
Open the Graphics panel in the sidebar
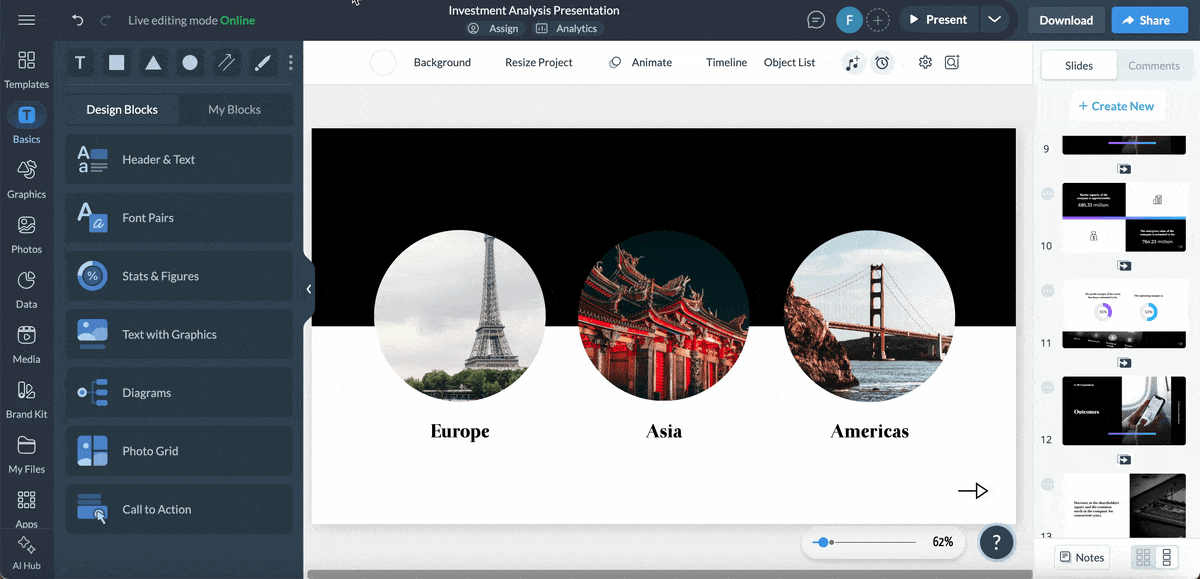pyautogui.click(x=26, y=180)
